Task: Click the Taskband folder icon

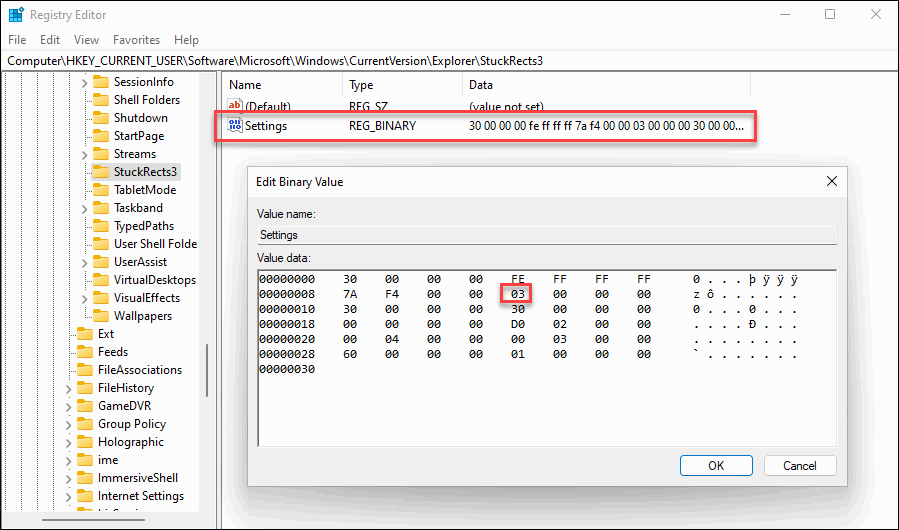Action: (x=101, y=208)
